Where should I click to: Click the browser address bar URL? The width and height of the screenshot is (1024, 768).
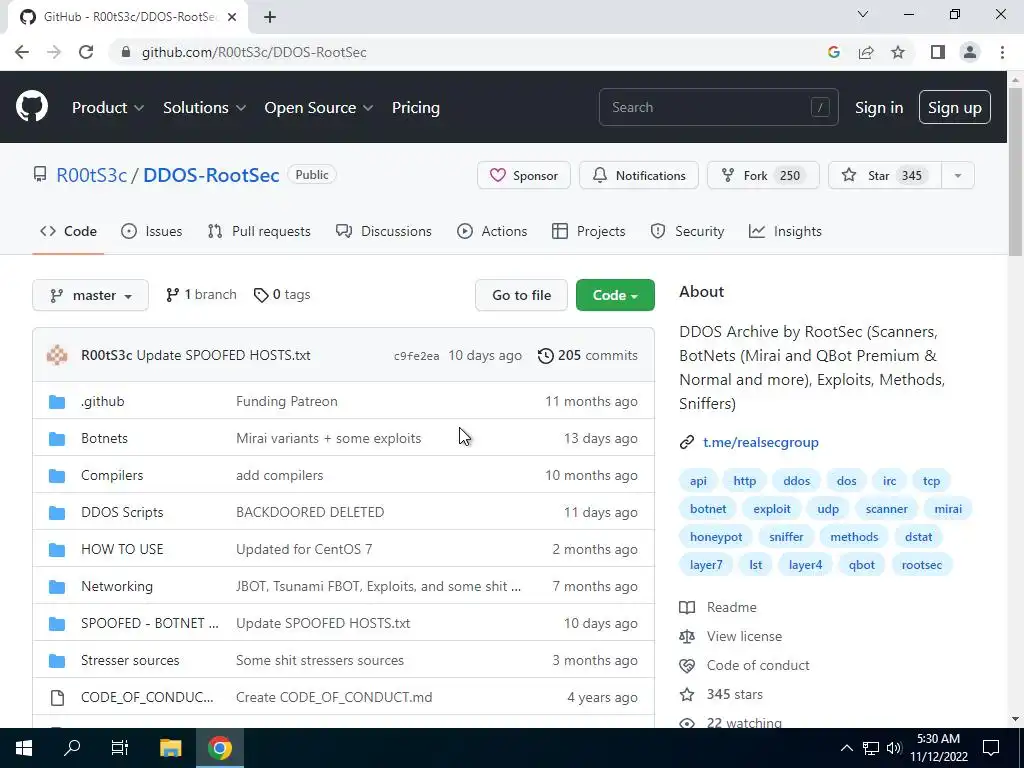point(254,52)
